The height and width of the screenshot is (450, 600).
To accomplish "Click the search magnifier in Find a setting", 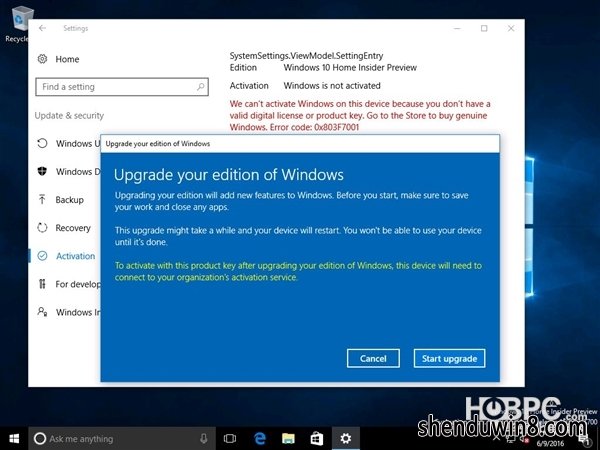I will [x=201, y=87].
